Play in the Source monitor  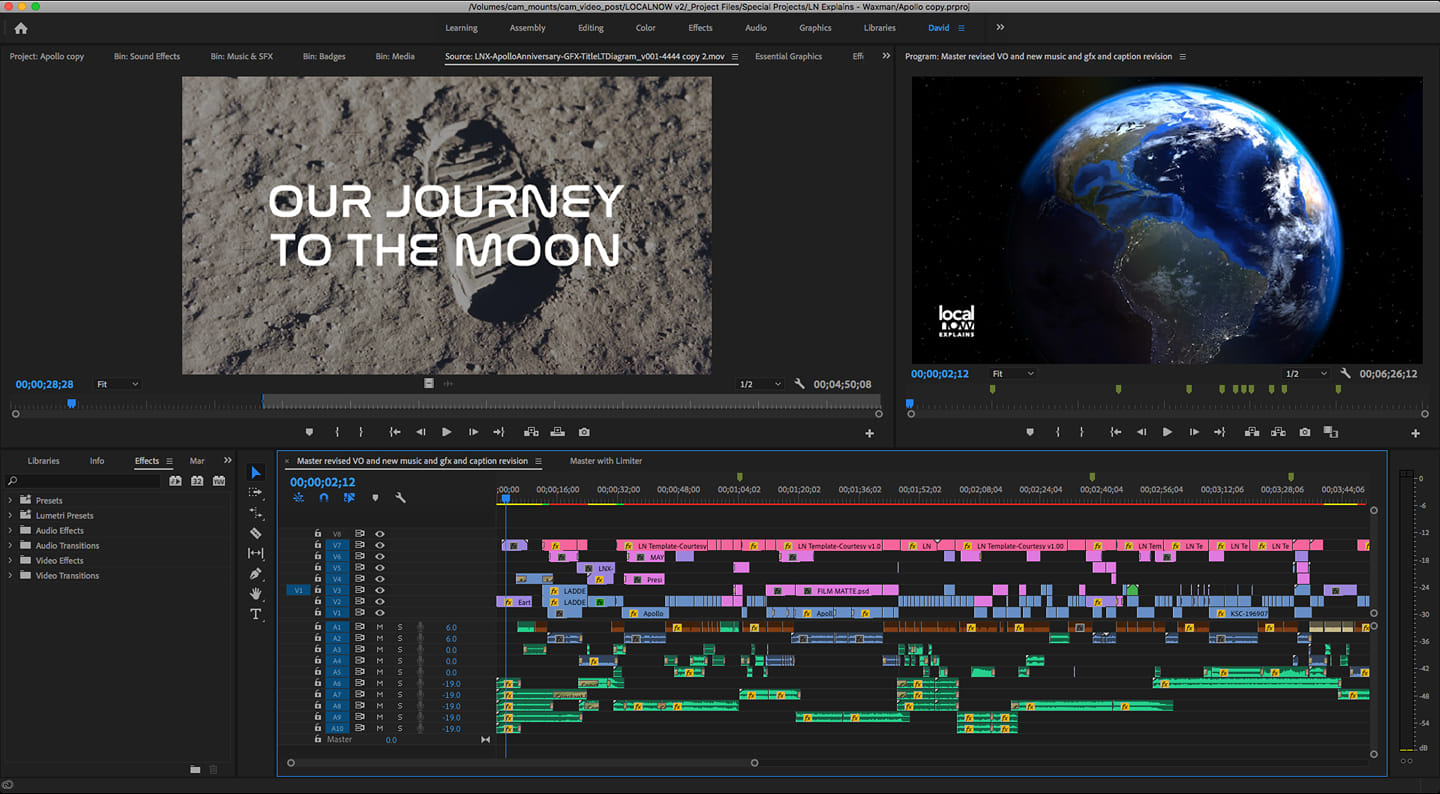[x=446, y=432]
